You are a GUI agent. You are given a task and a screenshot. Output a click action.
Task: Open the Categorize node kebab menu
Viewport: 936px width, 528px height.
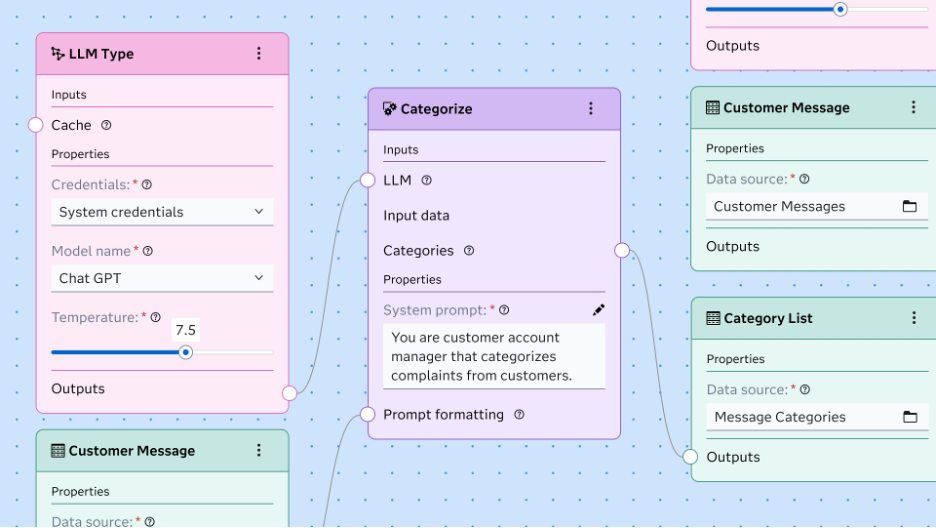pyautogui.click(x=591, y=109)
